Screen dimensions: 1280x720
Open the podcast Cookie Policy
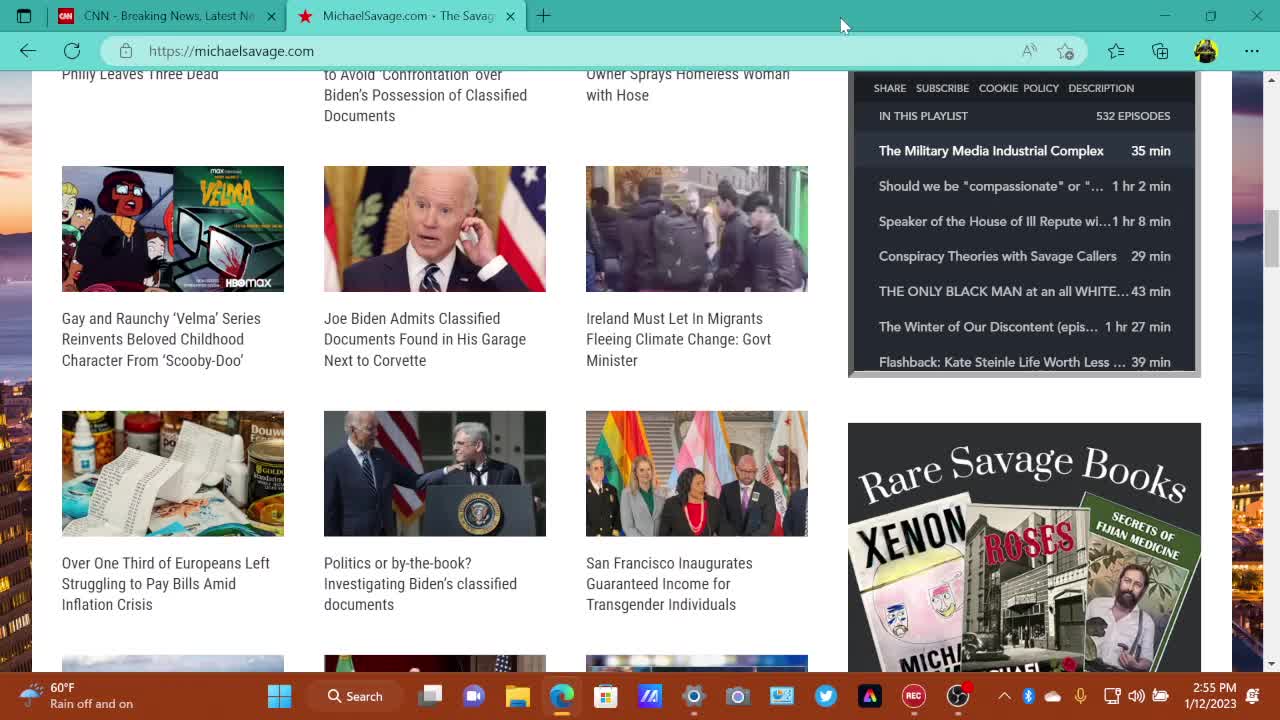tap(1018, 88)
